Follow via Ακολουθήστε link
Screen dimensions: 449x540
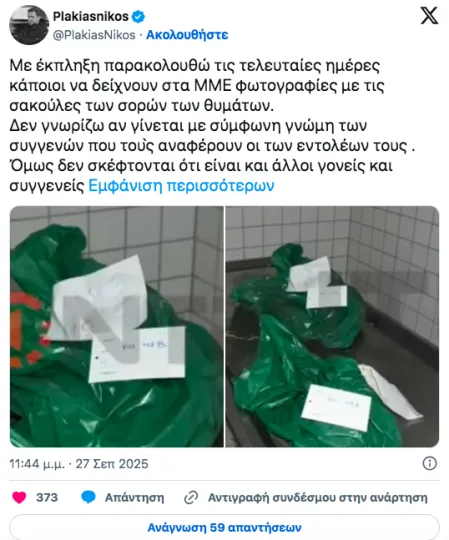pos(187,35)
